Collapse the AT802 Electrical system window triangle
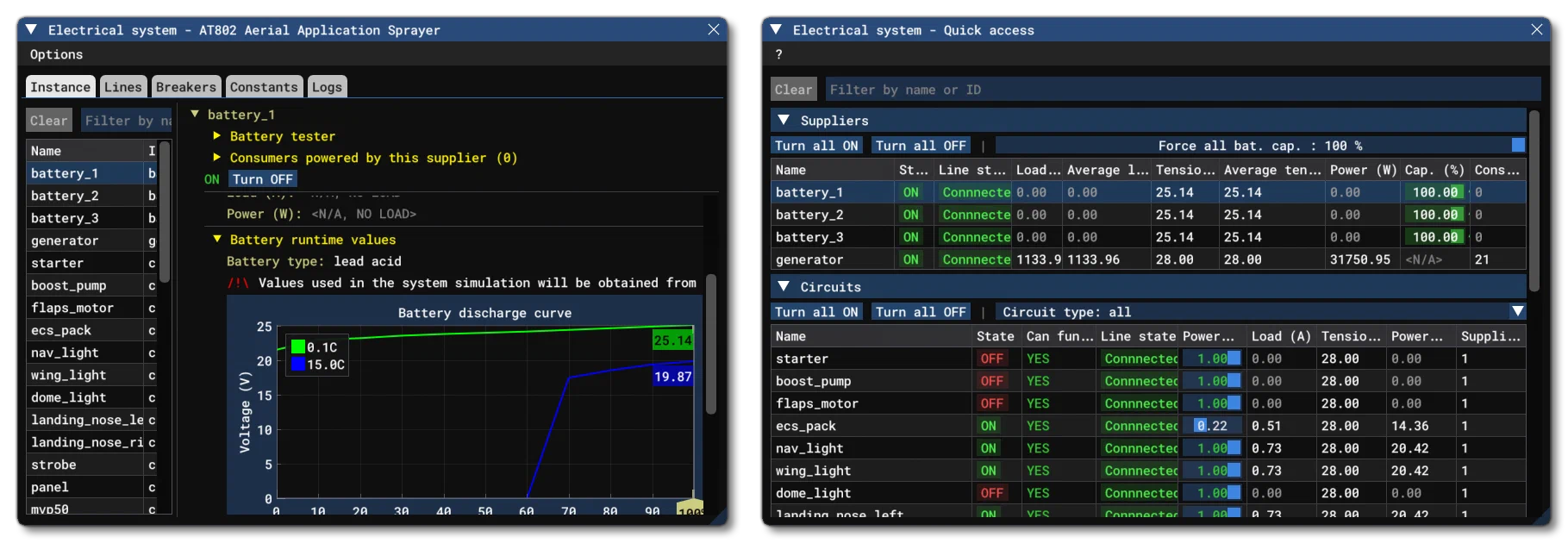Screen dimensions: 1568x543 click(31, 29)
